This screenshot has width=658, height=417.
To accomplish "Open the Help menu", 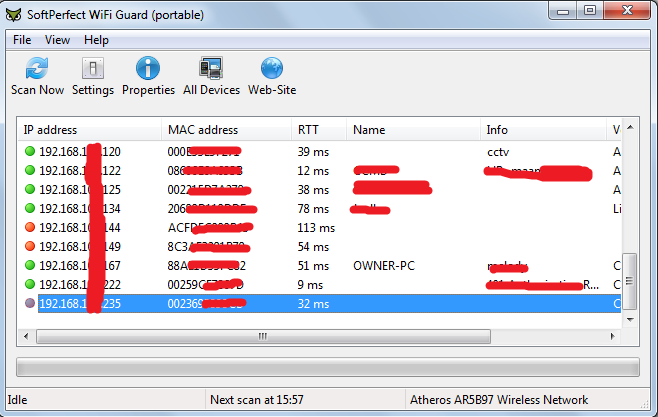I will 96,40.
